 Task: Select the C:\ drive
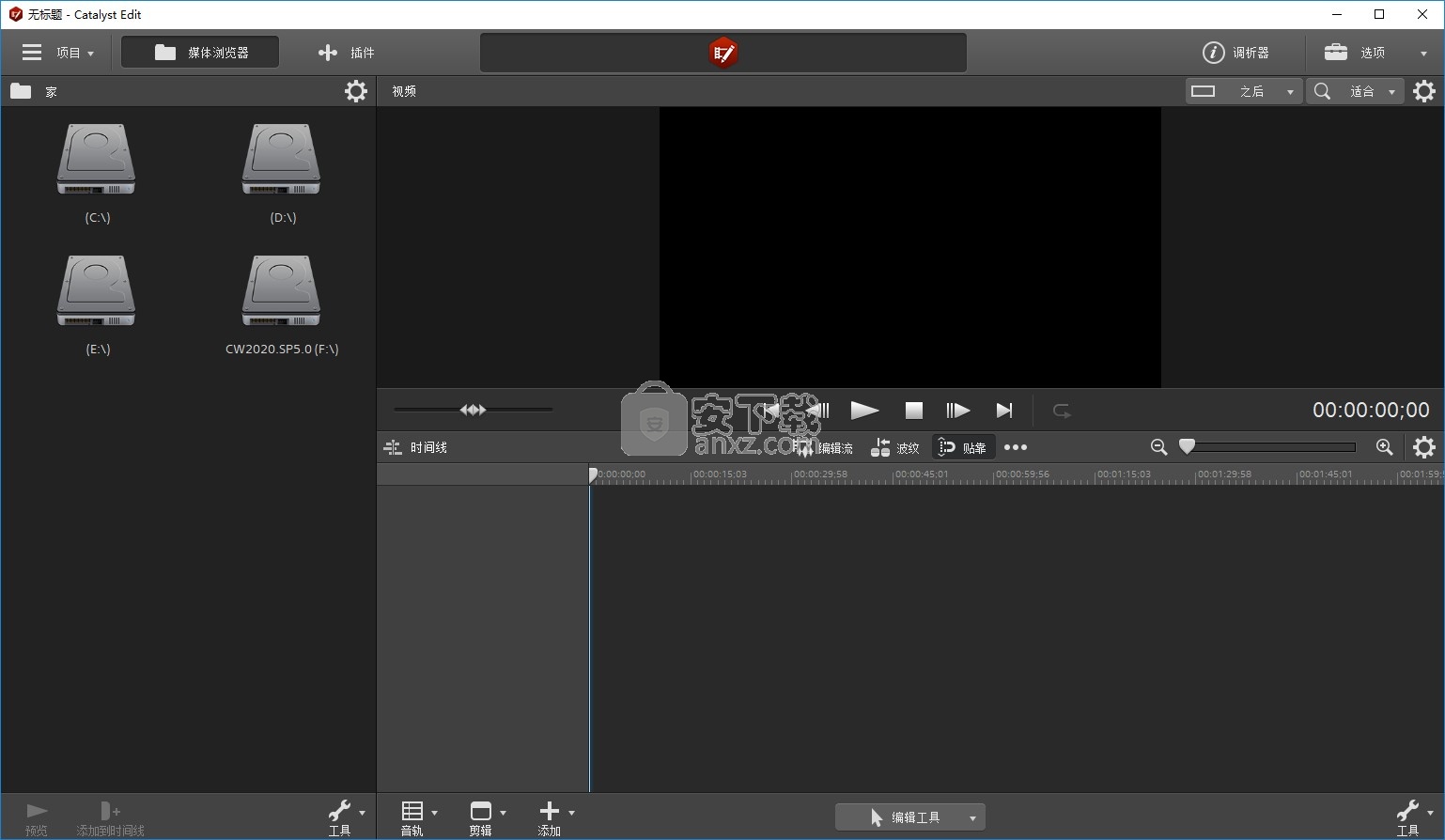click(97, 173)
